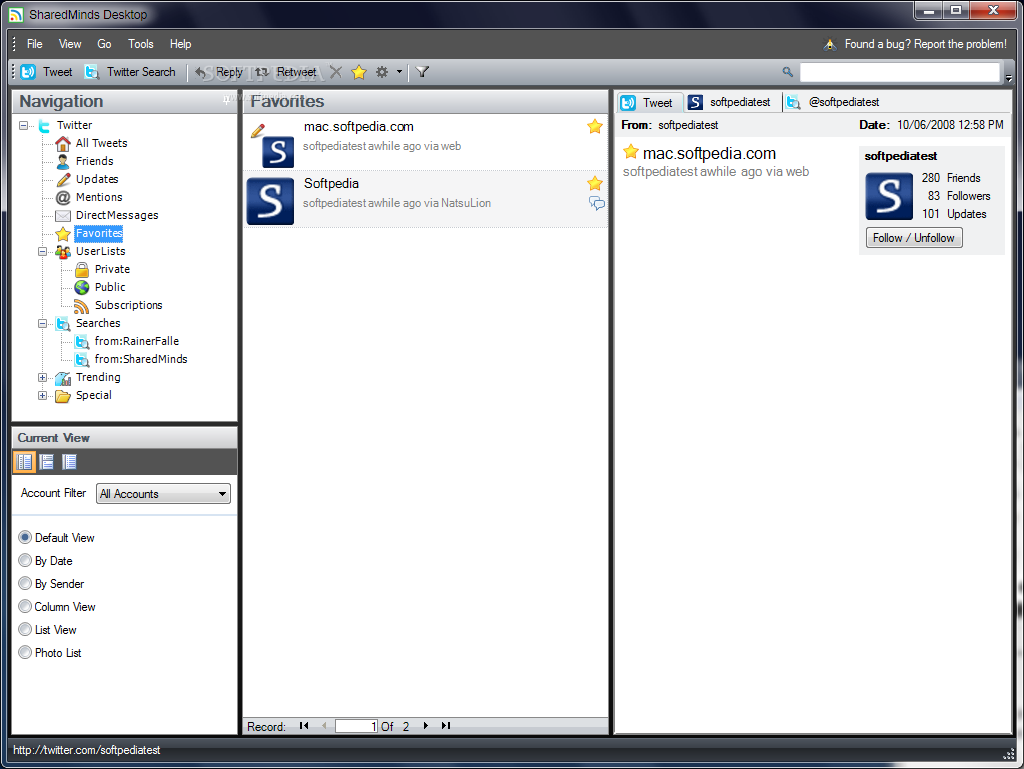Viewport: 1024px width, 769px height.
Task: Click the Follow / Unfollow button
Action: (x=914, y=238)
